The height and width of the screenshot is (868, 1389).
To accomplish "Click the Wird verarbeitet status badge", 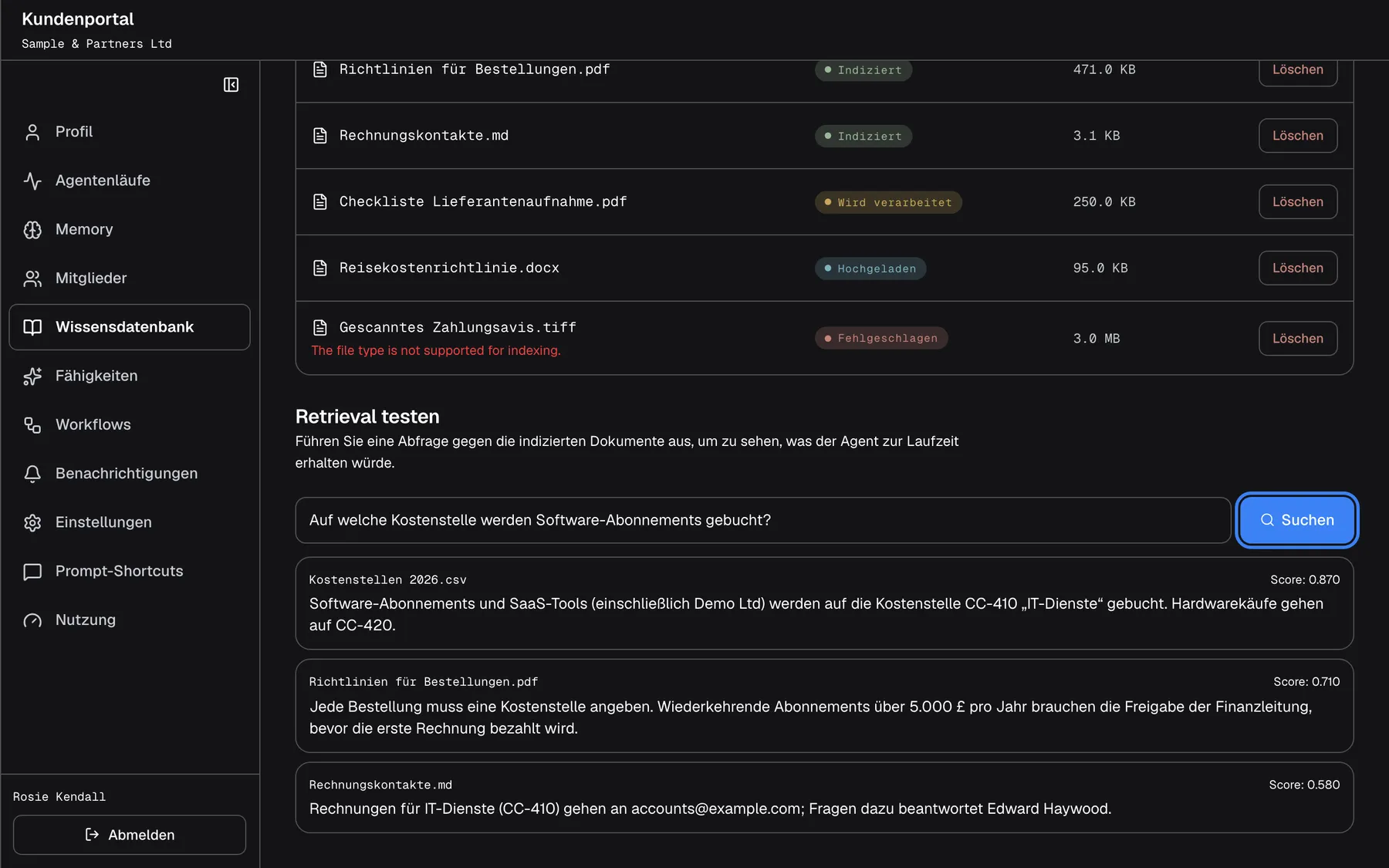I will 888,202.
